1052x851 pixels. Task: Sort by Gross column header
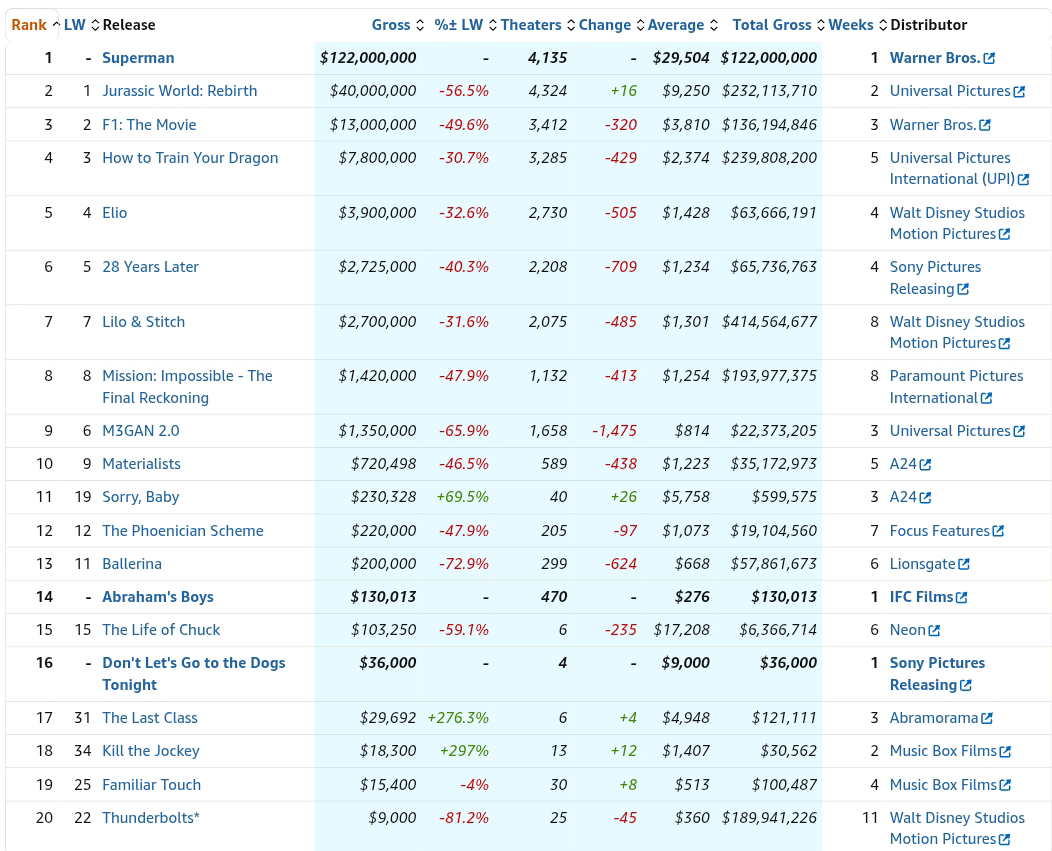pos(398,25)
